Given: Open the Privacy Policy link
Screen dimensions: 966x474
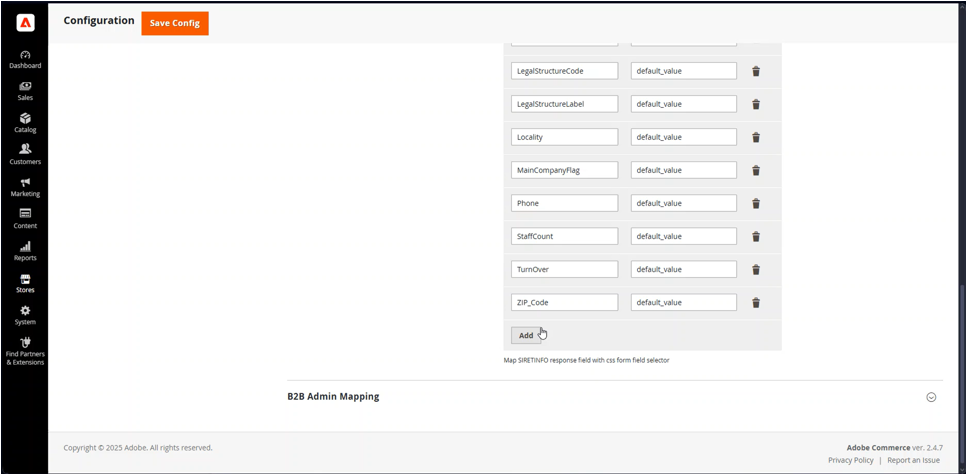Looking at the screenshot, I should (x=850, y=460).
